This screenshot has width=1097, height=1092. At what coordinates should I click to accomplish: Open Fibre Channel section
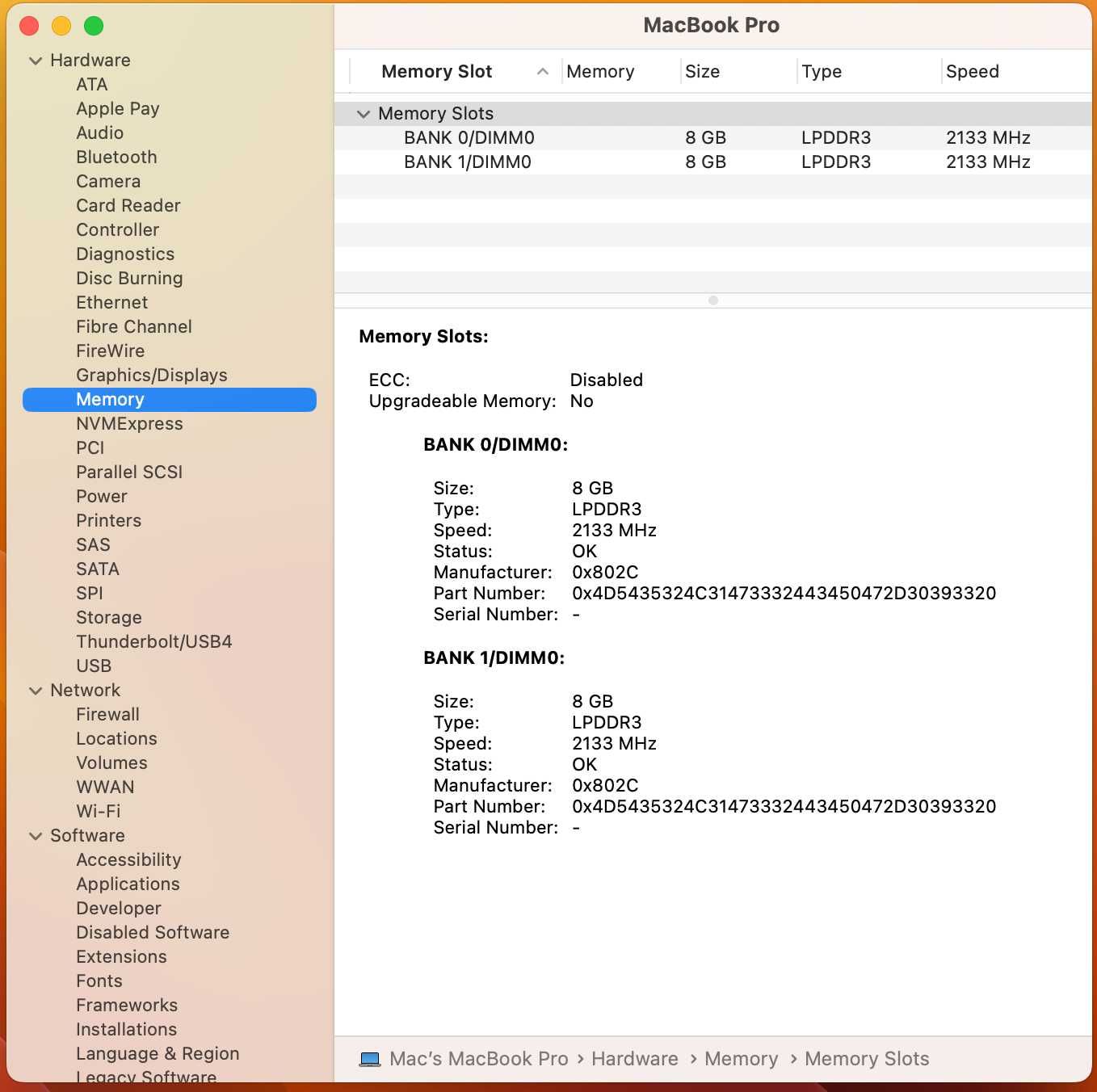pos(134,327)
